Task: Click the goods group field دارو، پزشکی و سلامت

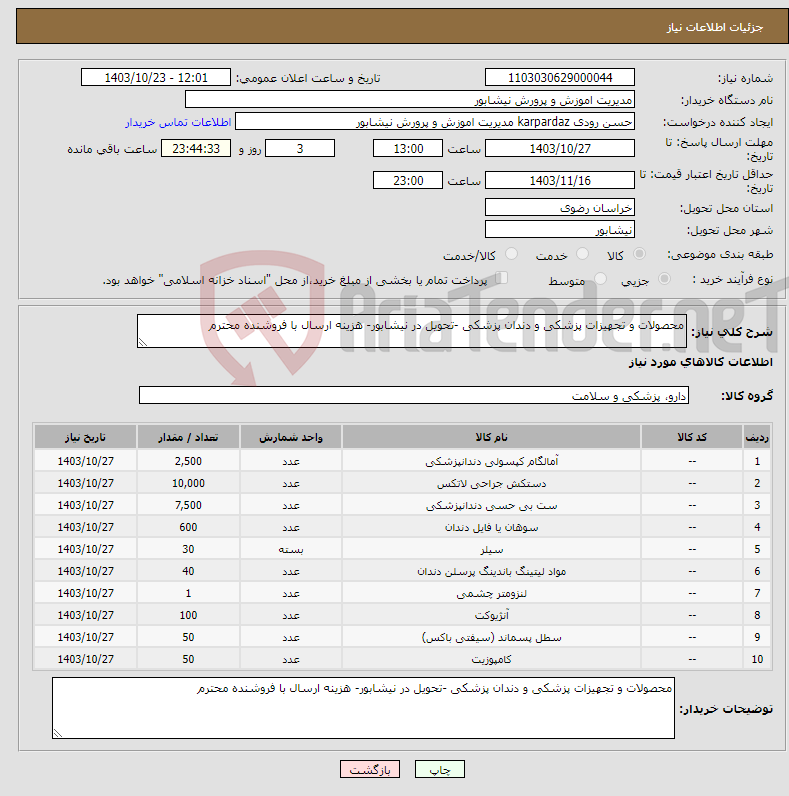Action: [414, 395]
